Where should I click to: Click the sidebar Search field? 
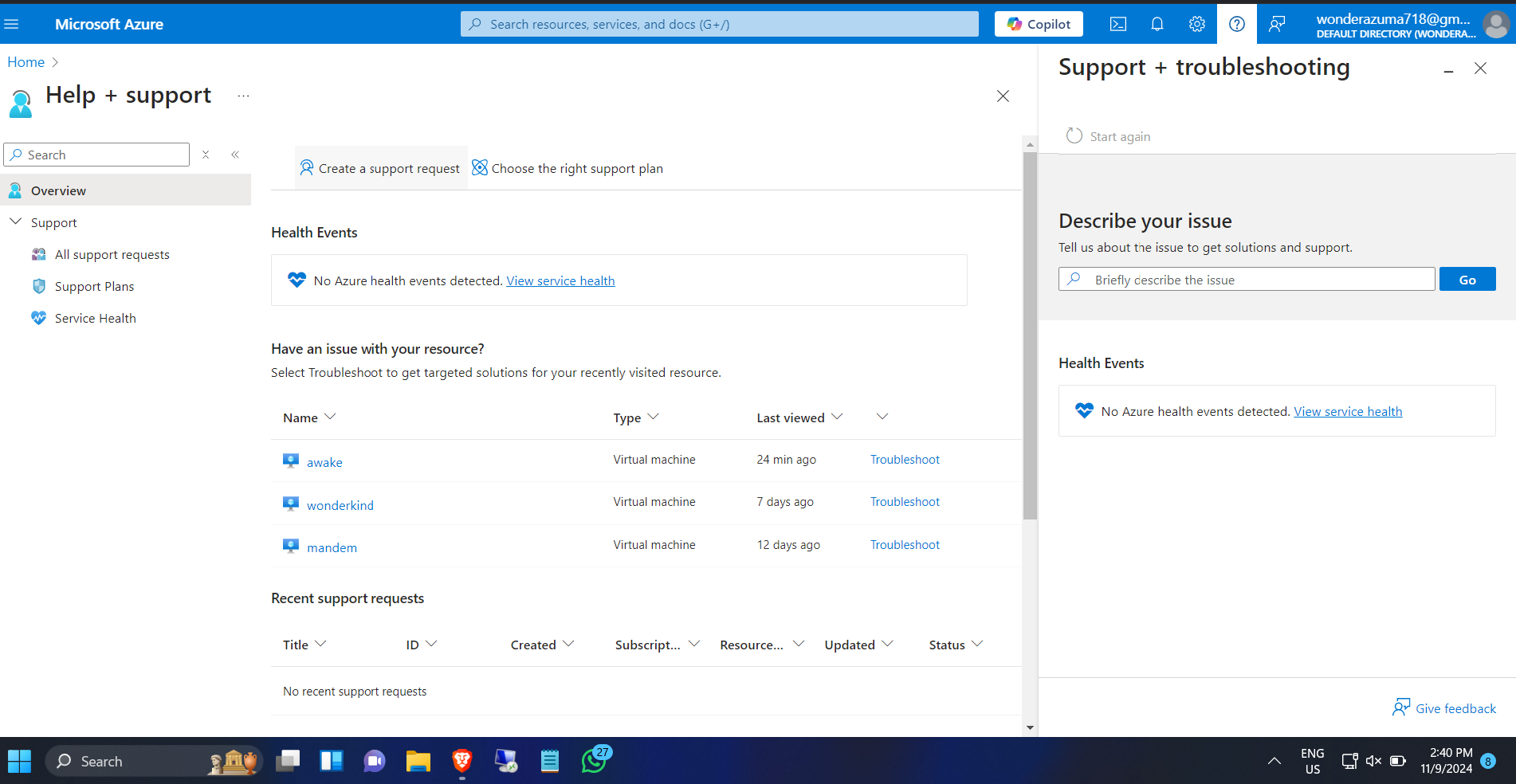[96, 155]
